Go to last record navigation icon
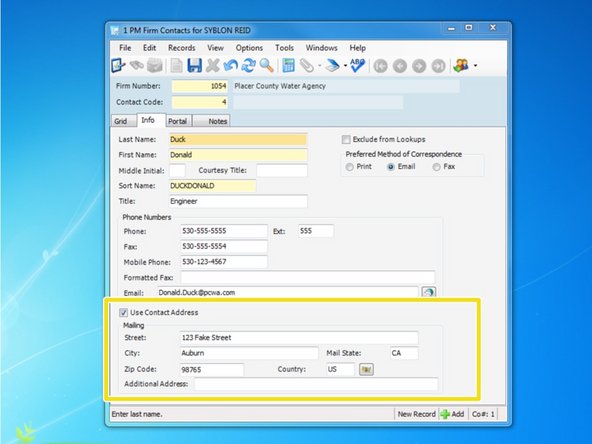This screenshot has width=592, height=444. point(438,66)
